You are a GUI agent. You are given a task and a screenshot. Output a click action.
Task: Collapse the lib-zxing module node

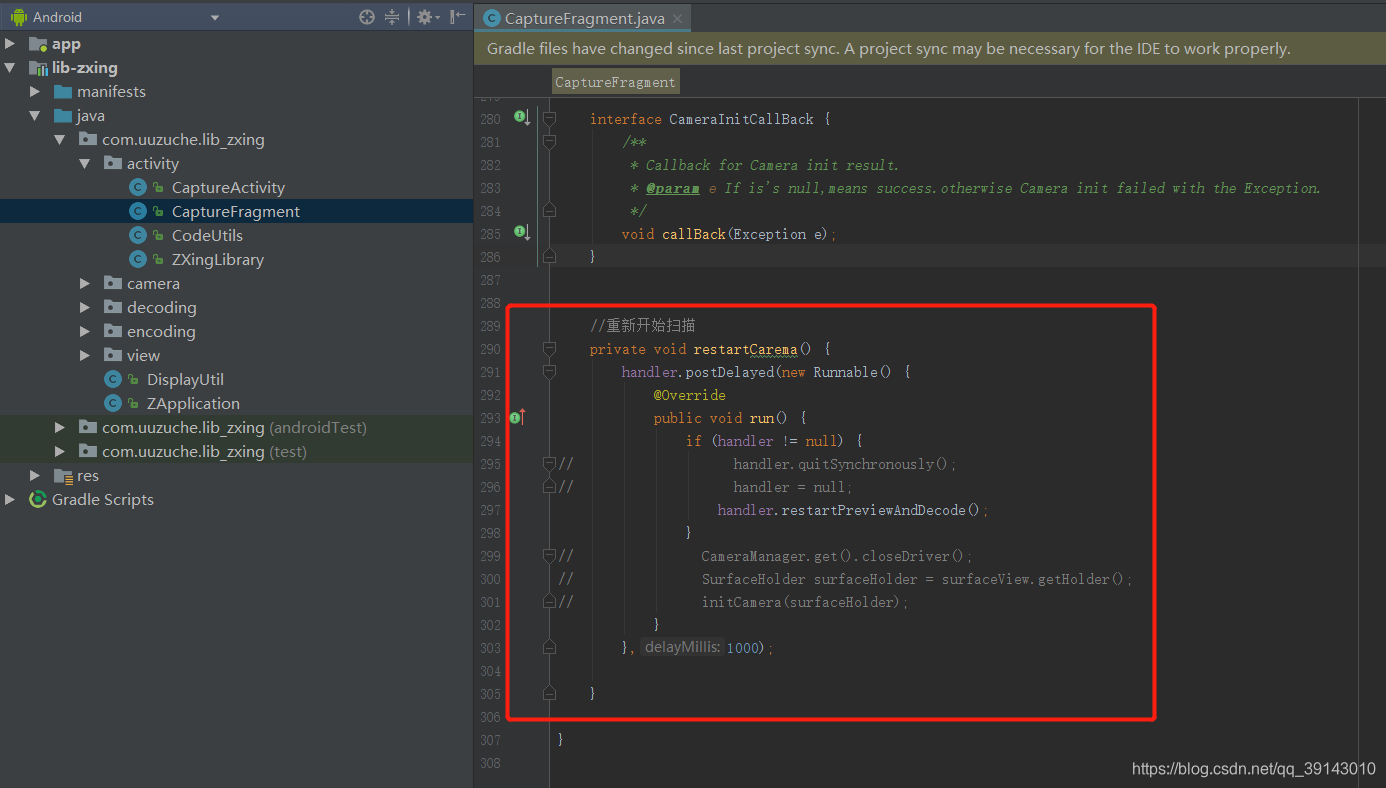pyautogui.click(x=10, y=68)
